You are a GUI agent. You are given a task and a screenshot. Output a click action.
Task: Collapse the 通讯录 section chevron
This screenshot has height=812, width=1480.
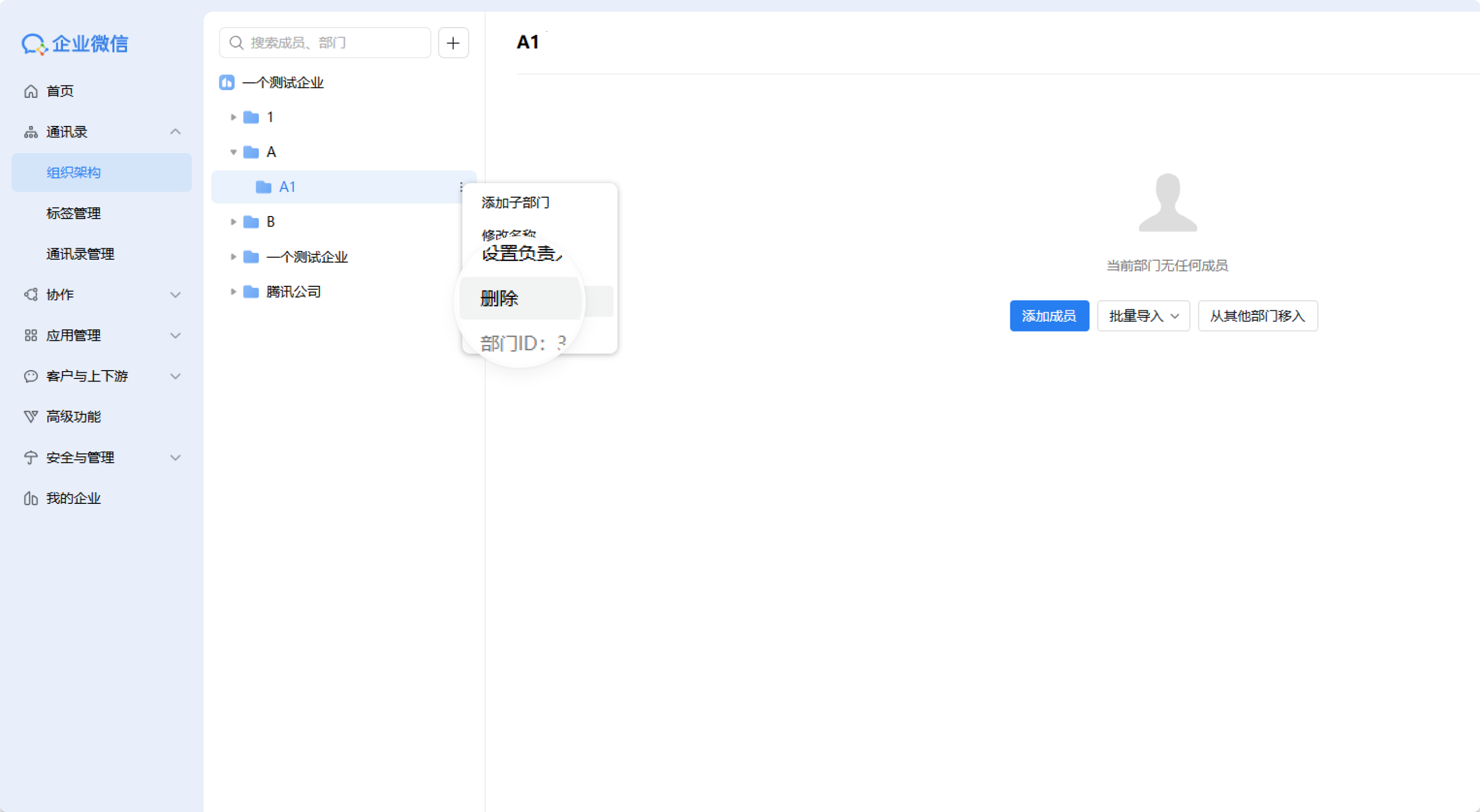click(x=175, y=132)
